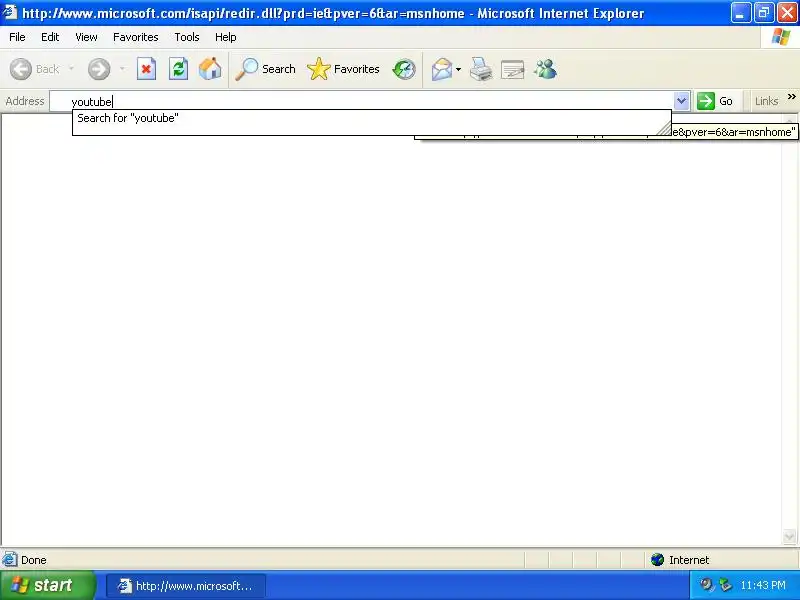Image resolution: width=800 pixels, height=600 pixels.
Task: Click the Edit page toolbar icon
Action: 513,69
